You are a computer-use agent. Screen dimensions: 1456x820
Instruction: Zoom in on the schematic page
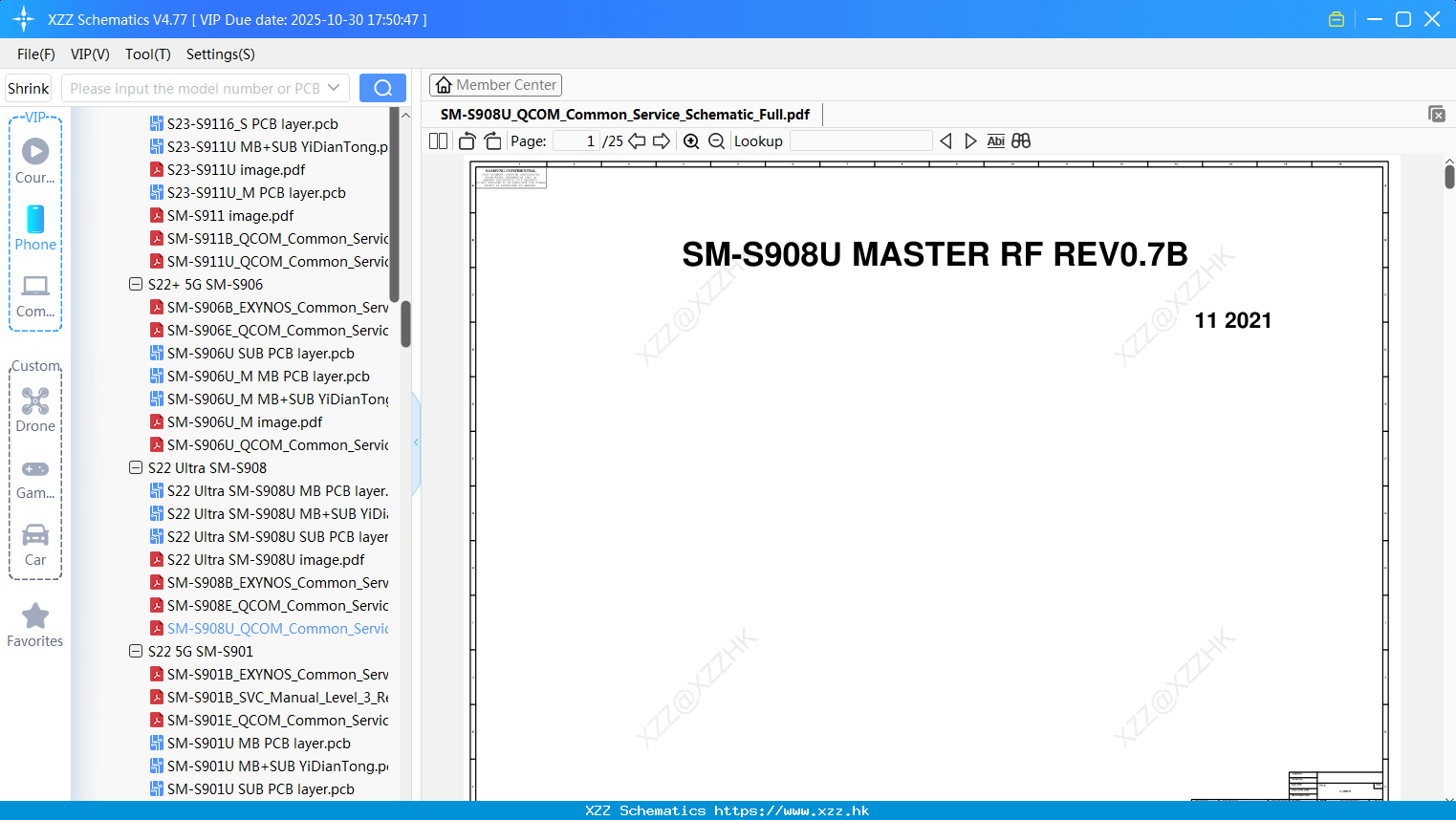[x=690, y=140]
